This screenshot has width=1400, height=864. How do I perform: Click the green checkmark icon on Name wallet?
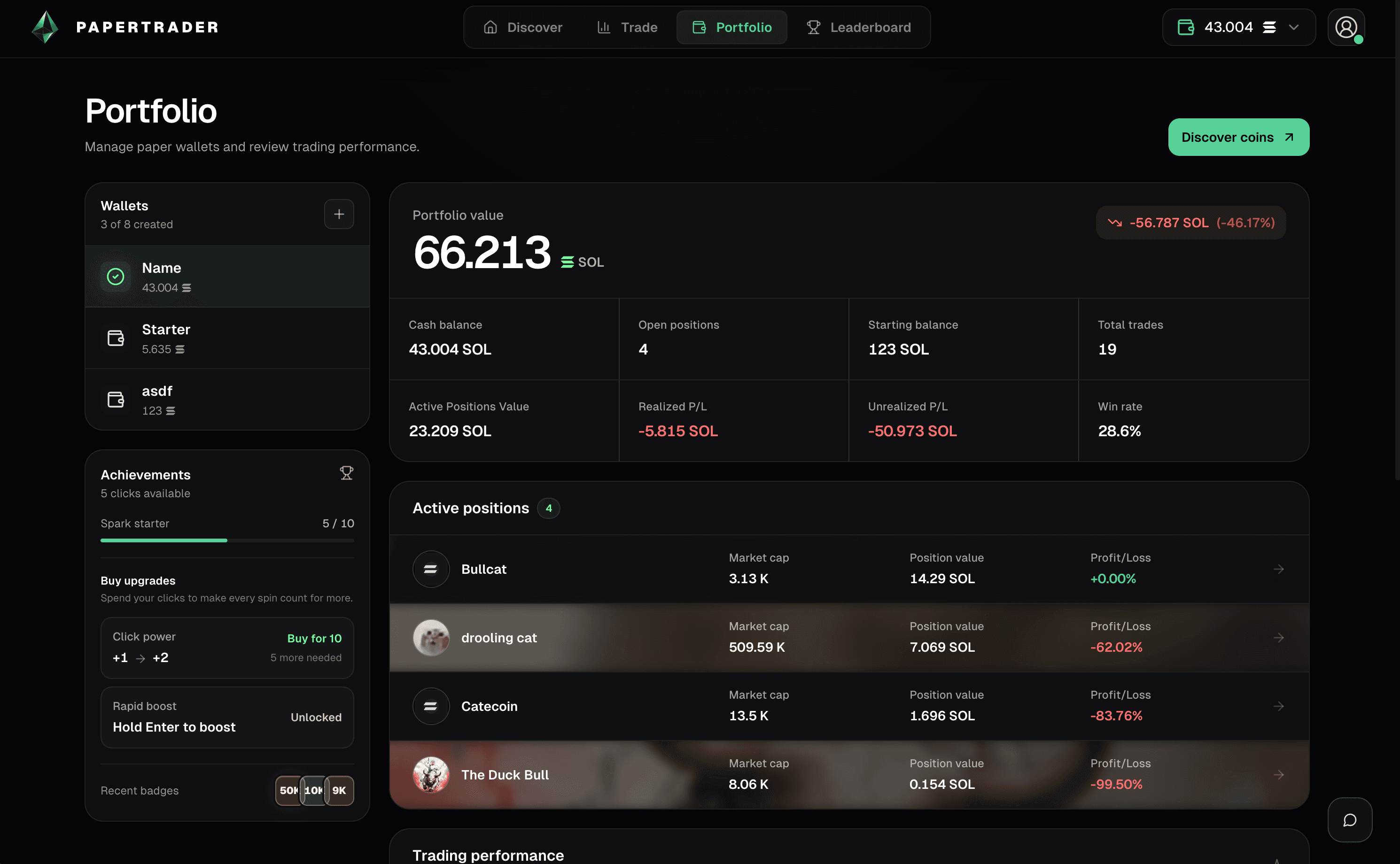116,277
